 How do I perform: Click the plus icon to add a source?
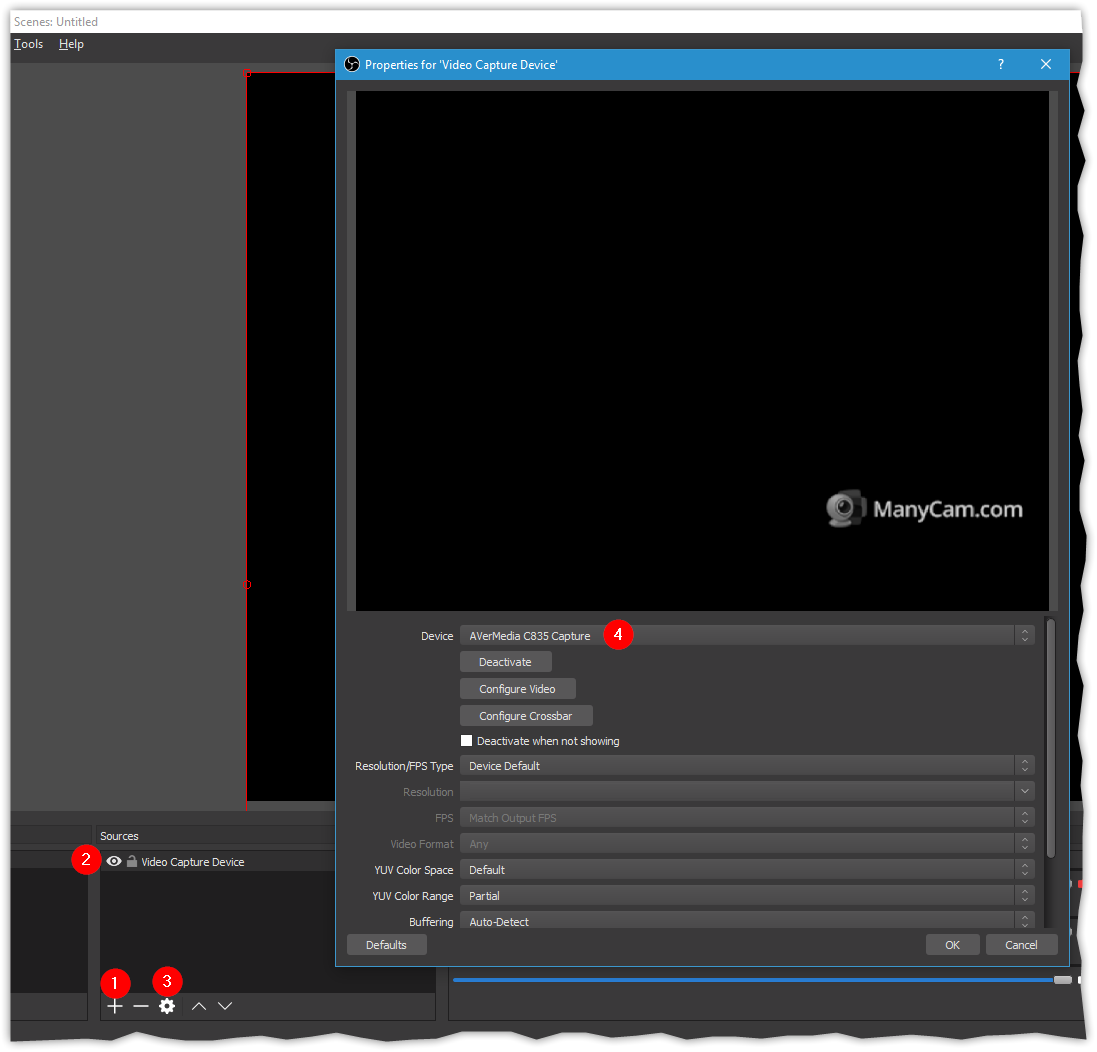tap(115, 1006)
